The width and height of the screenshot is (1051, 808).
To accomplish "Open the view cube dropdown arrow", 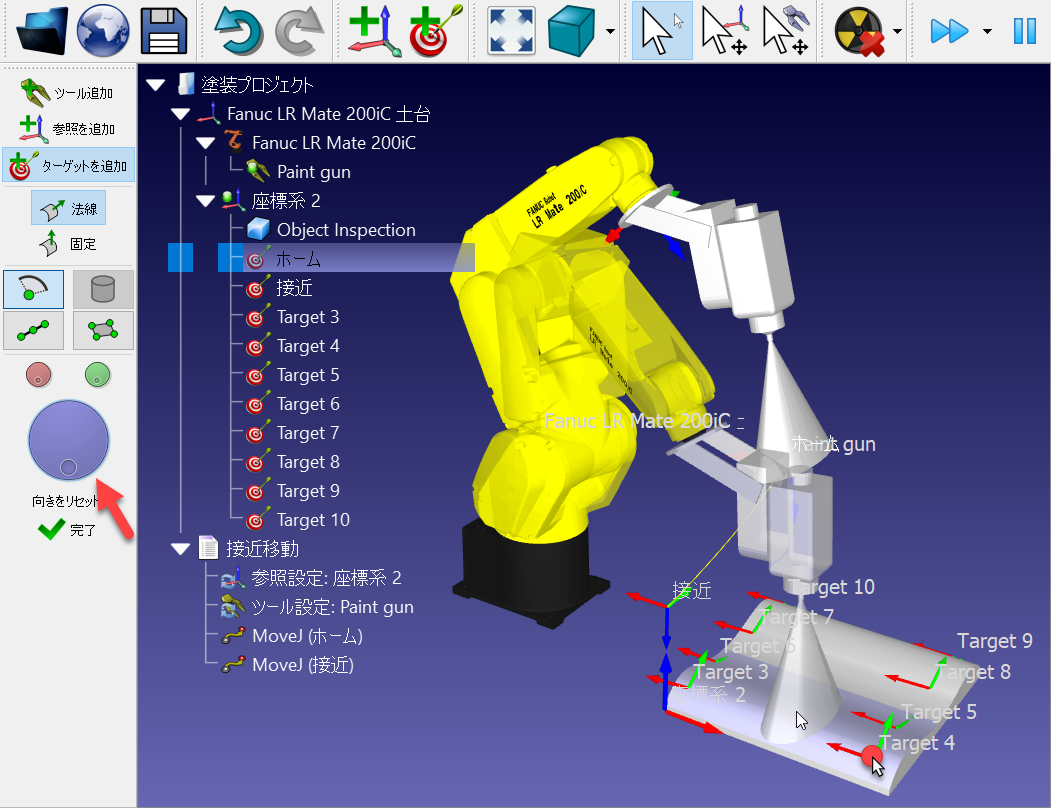I will pos(610,31).
